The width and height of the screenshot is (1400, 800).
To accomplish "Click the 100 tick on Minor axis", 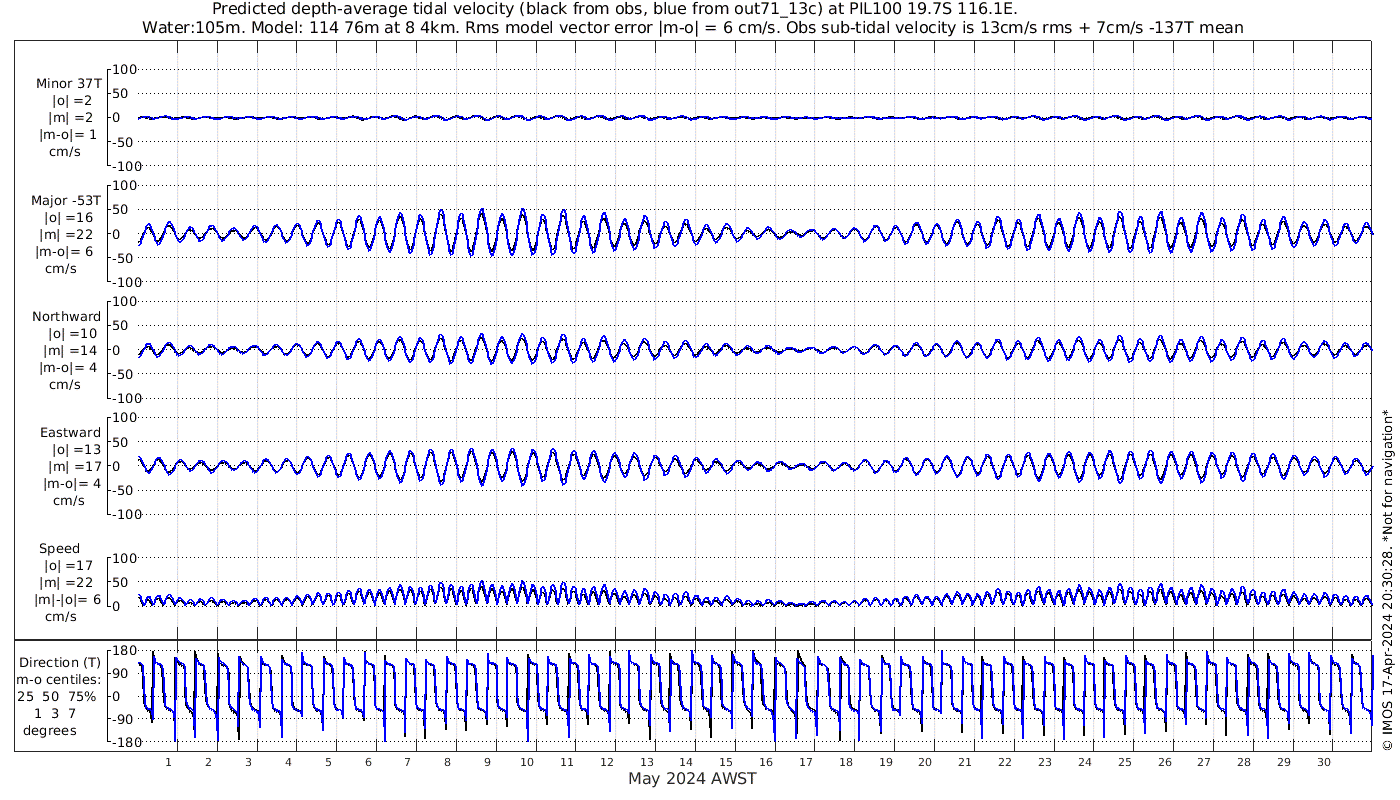I will coord(123,70).
